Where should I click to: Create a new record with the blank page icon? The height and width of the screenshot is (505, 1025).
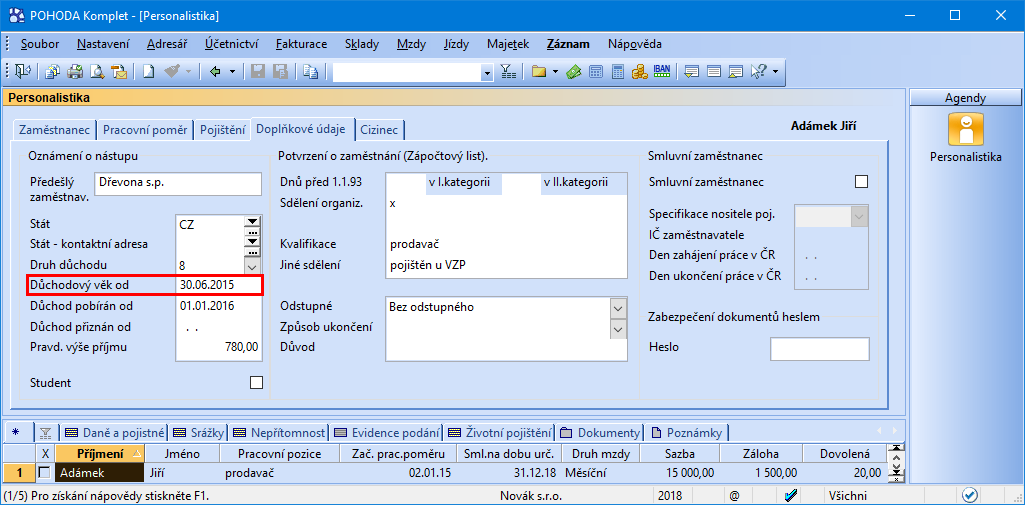(x=148, y=71)
